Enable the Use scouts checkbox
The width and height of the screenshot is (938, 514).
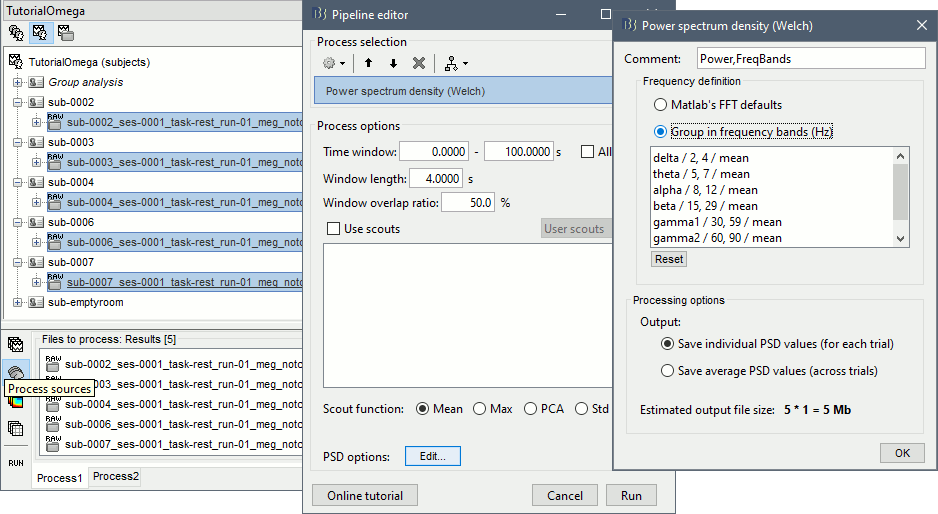point(334,229)
